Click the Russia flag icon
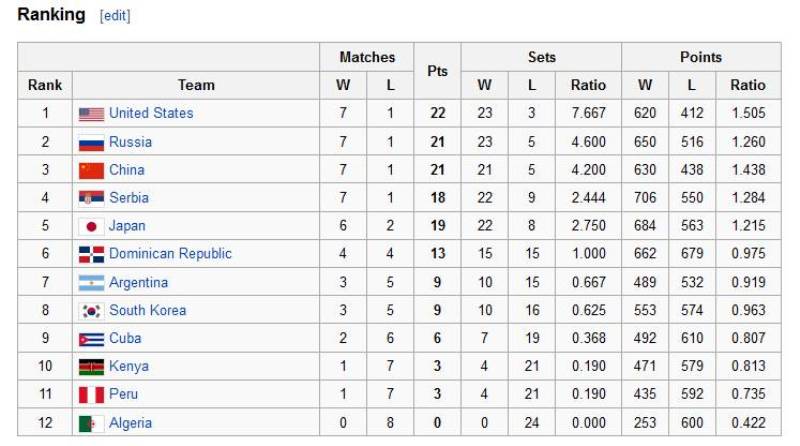This screenshot has width=800, height=446. [91, 142]
